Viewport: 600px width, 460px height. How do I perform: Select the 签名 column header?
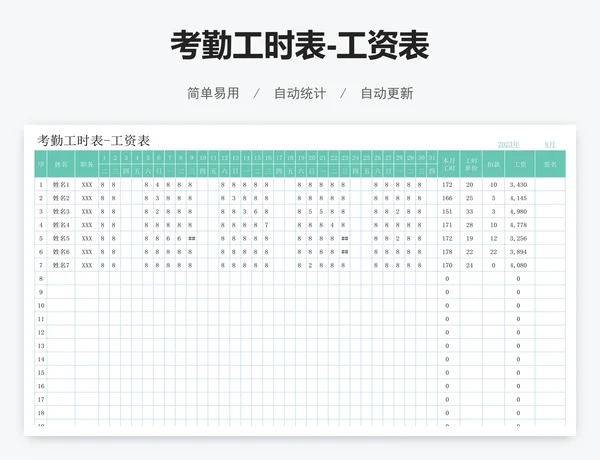tap(550, 164)
